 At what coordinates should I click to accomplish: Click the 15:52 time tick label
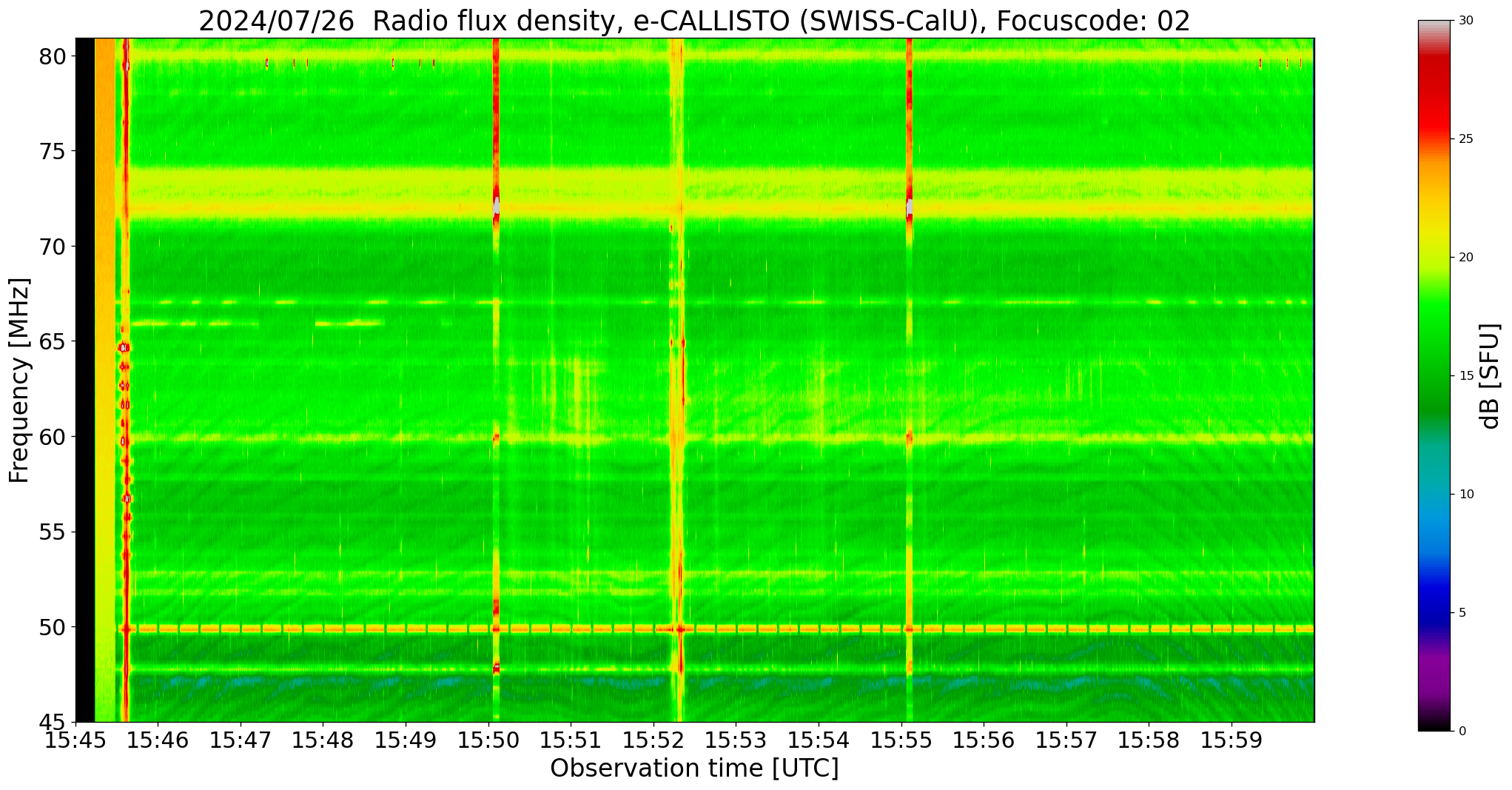653,740
